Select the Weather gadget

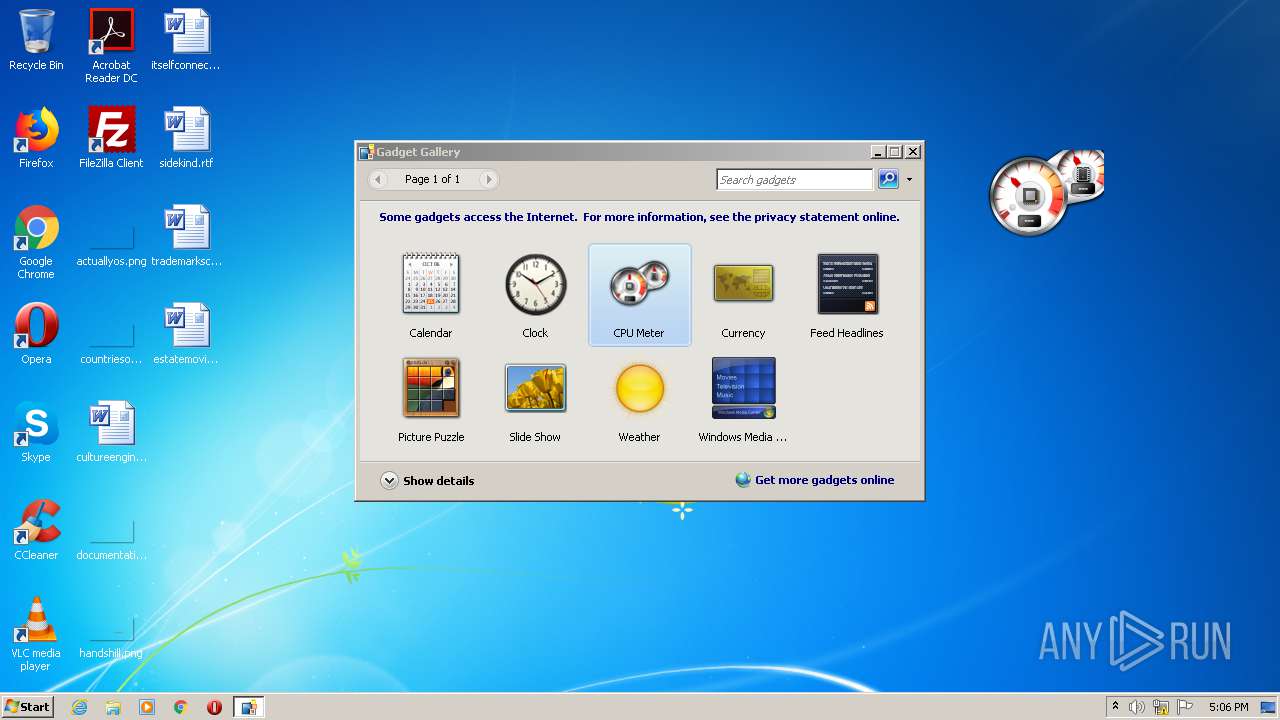639,399
